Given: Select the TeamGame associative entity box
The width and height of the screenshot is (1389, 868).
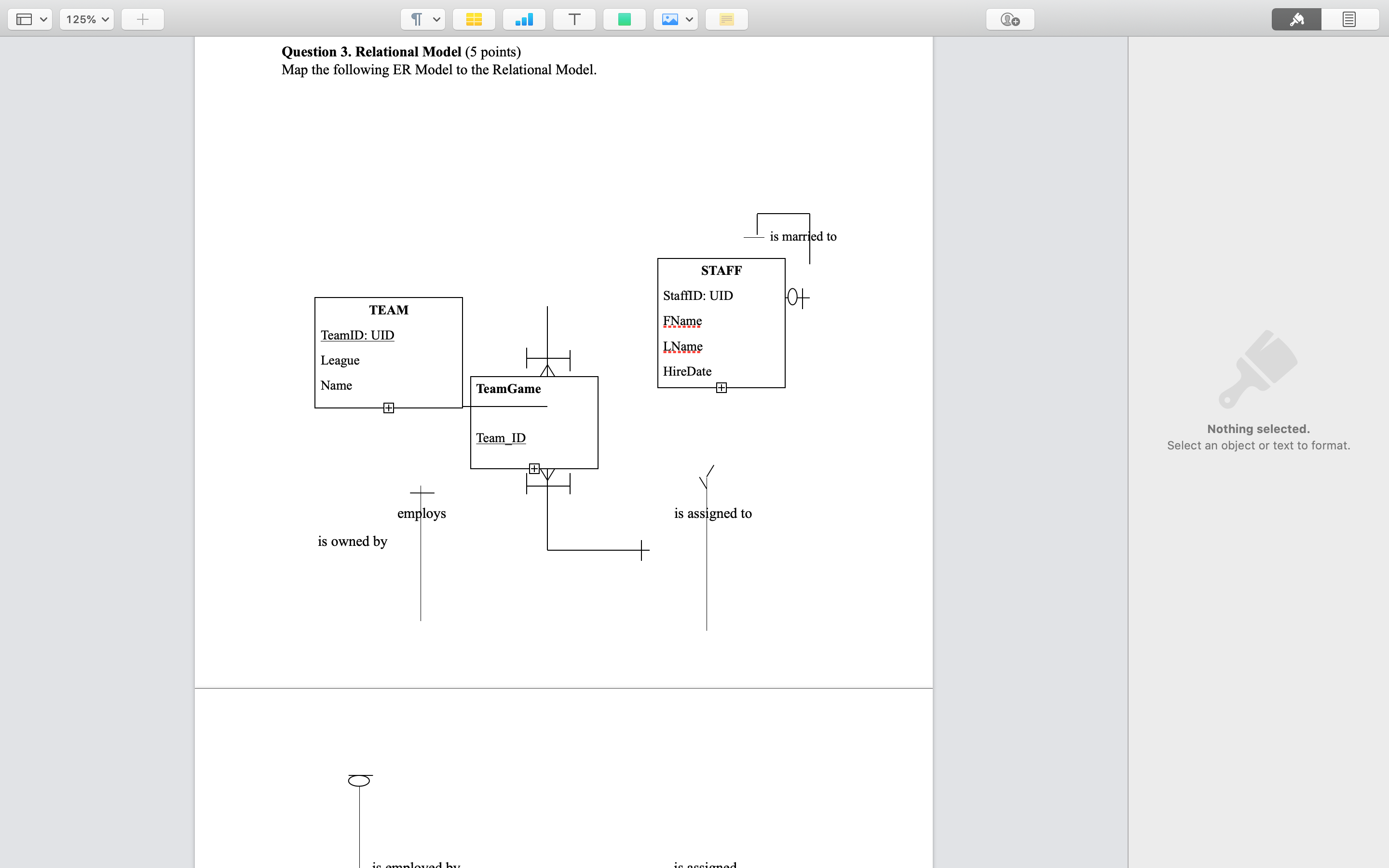Looking at the screenshot, I should click(533, 422).
